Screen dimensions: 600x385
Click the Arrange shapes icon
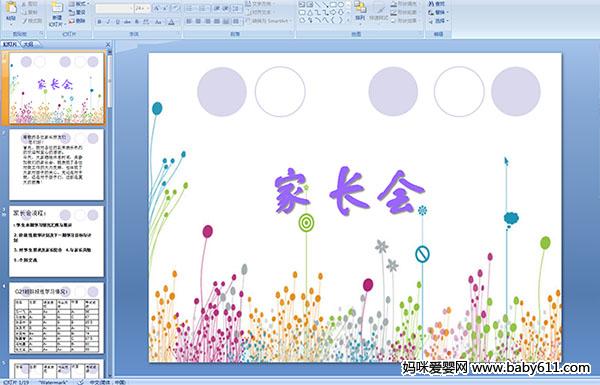click(x=360, y=11)
